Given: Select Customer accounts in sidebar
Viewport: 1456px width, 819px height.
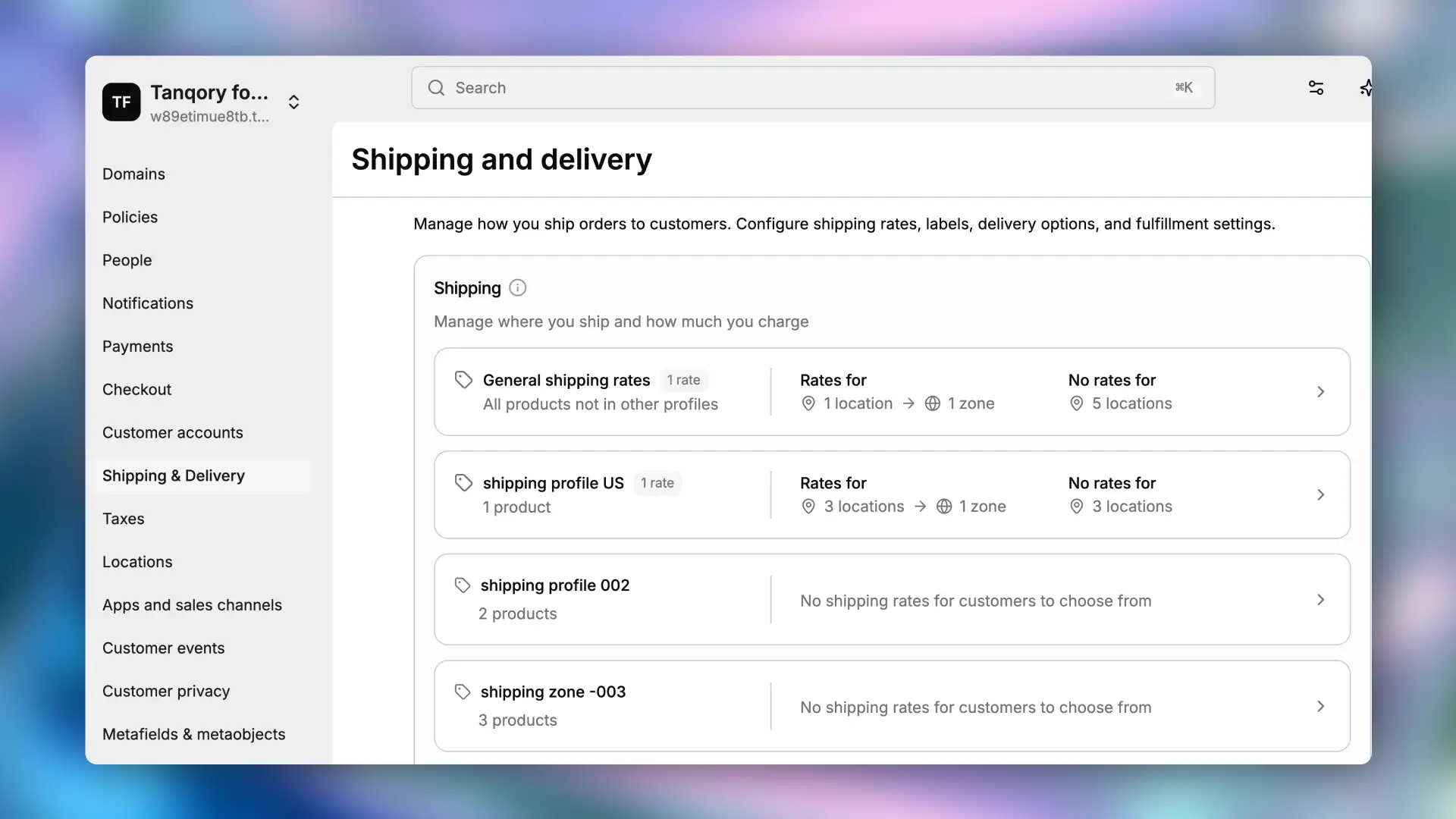Looking at the screenshot, I should pos(172,433).
